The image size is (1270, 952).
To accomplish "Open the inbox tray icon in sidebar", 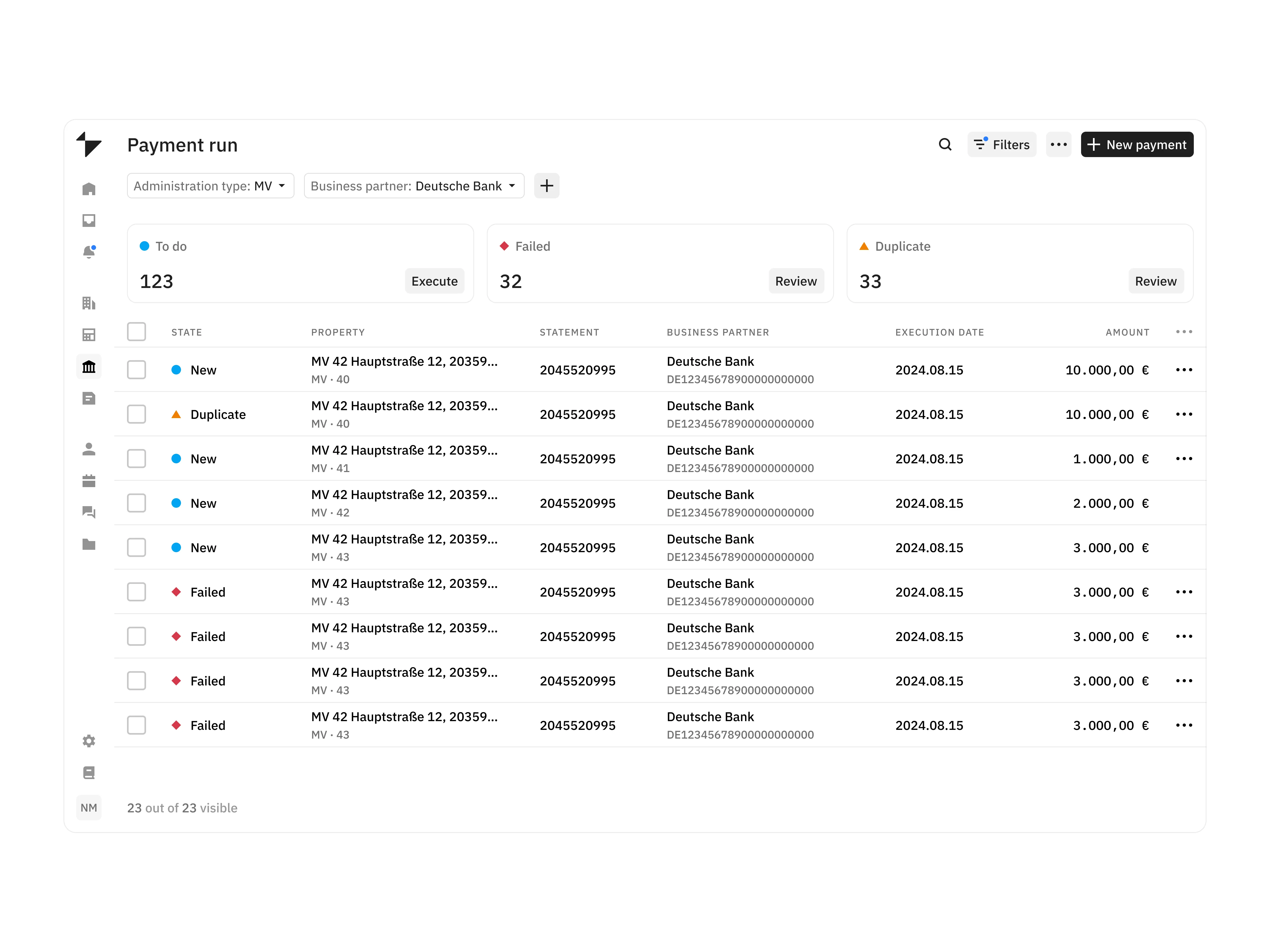I will [89, 220].
